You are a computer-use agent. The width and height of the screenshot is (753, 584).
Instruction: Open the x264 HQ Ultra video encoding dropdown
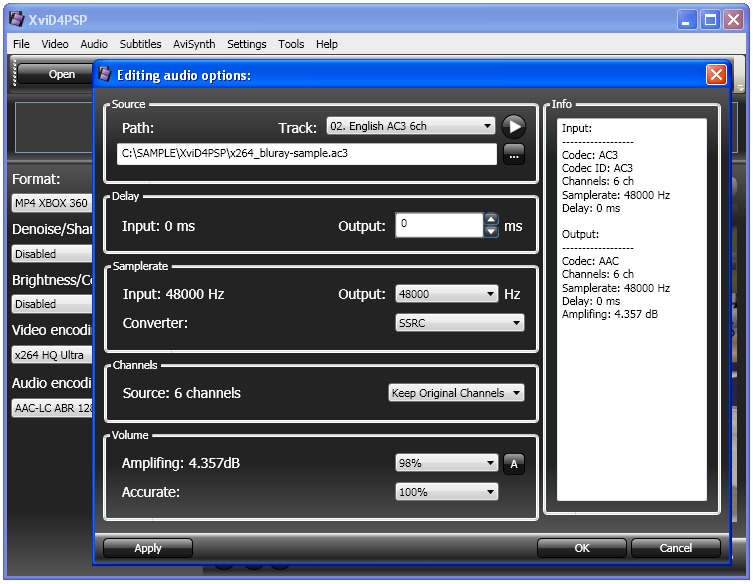click(52, 355)
